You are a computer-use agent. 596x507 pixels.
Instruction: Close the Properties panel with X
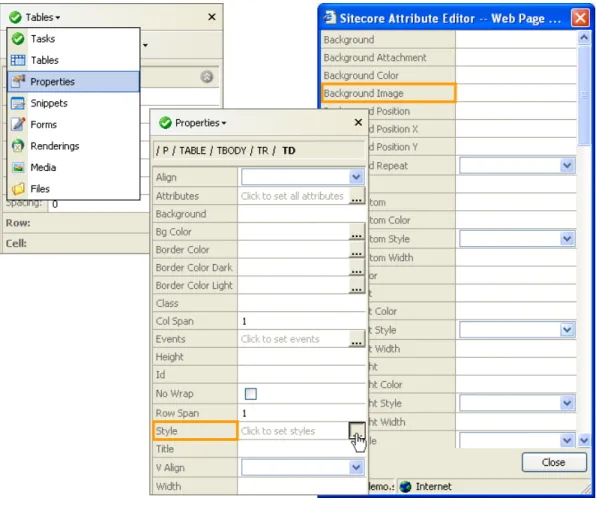[x=358, y=122]
